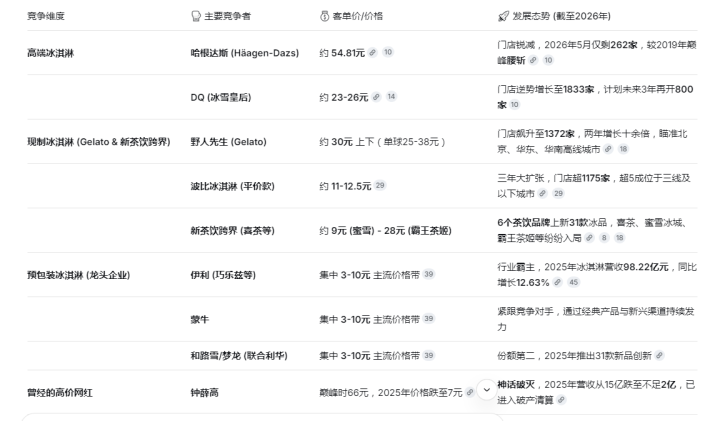Click link icon after 31款新品创新

pos(659,356)
